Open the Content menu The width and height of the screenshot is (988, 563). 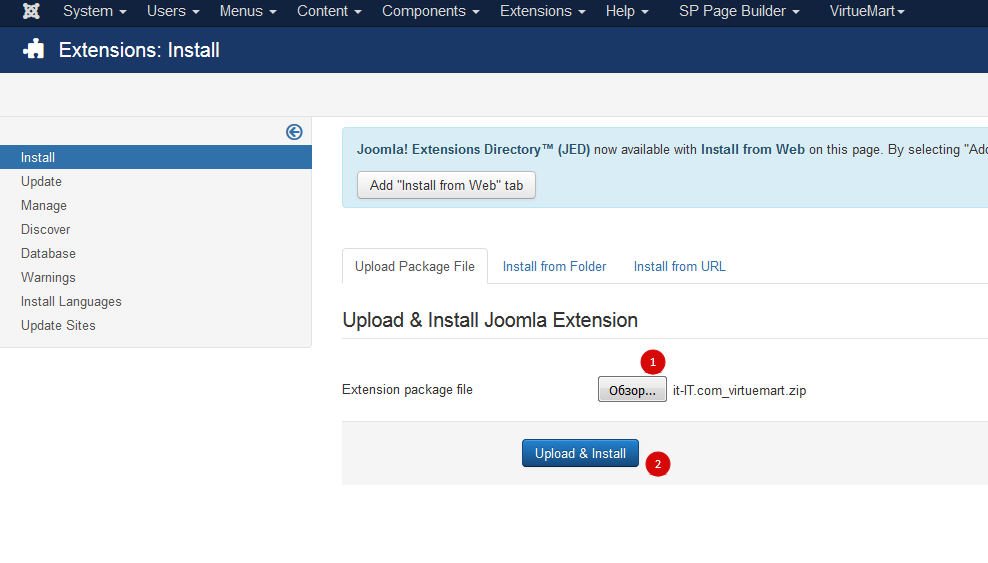[x=329, y=11]
